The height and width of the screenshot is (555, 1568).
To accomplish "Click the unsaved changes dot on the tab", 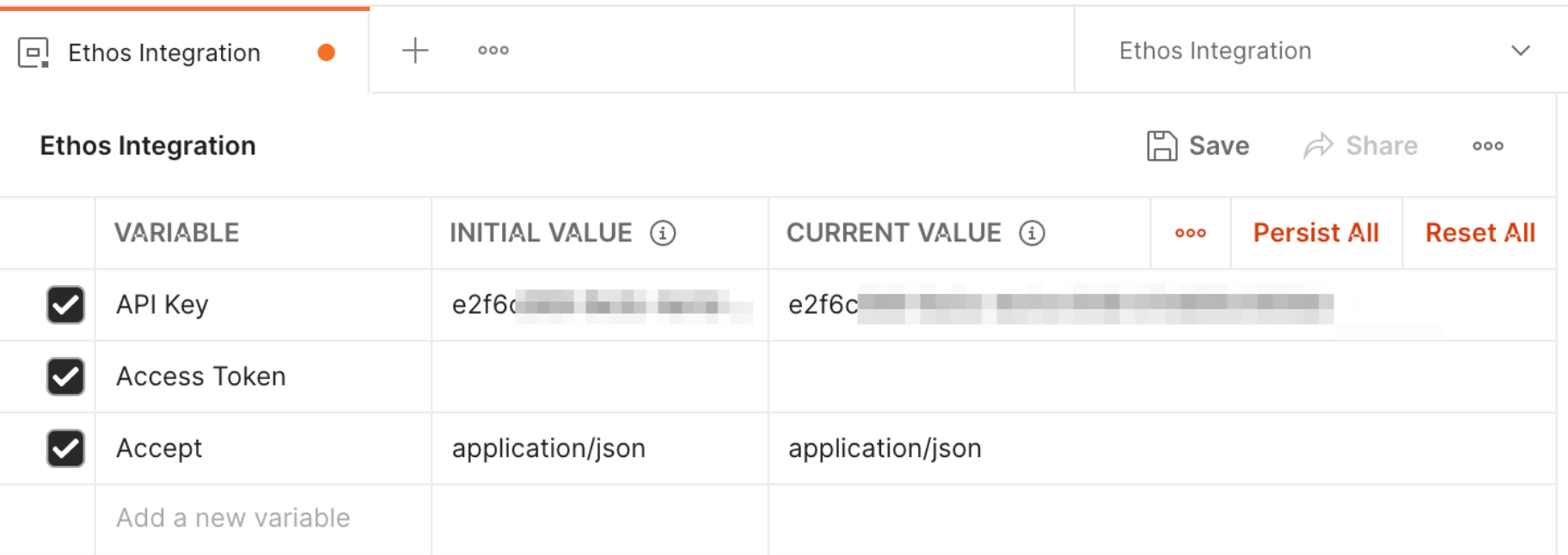I will click(x=326, y=52).
